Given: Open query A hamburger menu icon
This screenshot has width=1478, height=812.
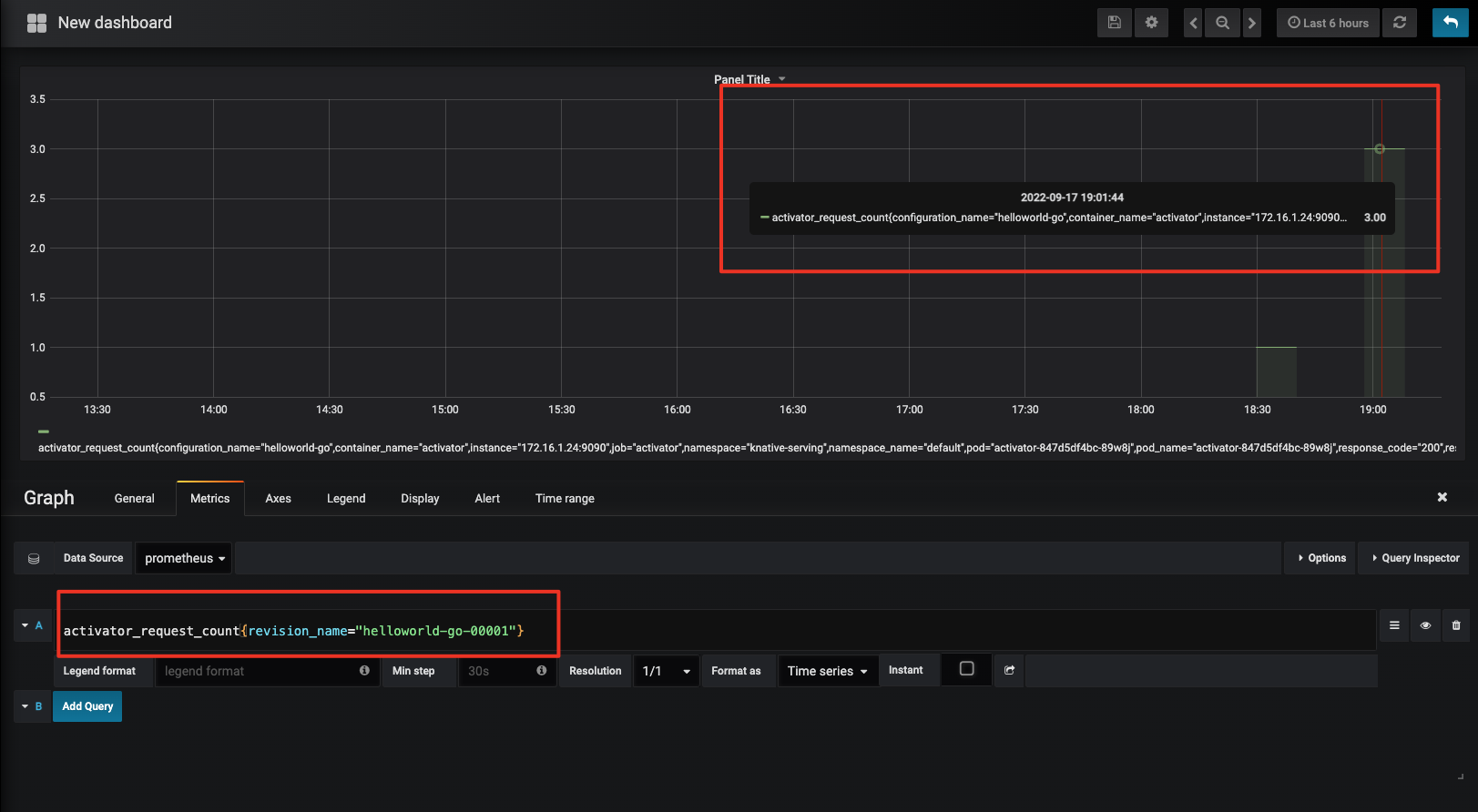Looking at the screenshot, I should point(1394,625).
